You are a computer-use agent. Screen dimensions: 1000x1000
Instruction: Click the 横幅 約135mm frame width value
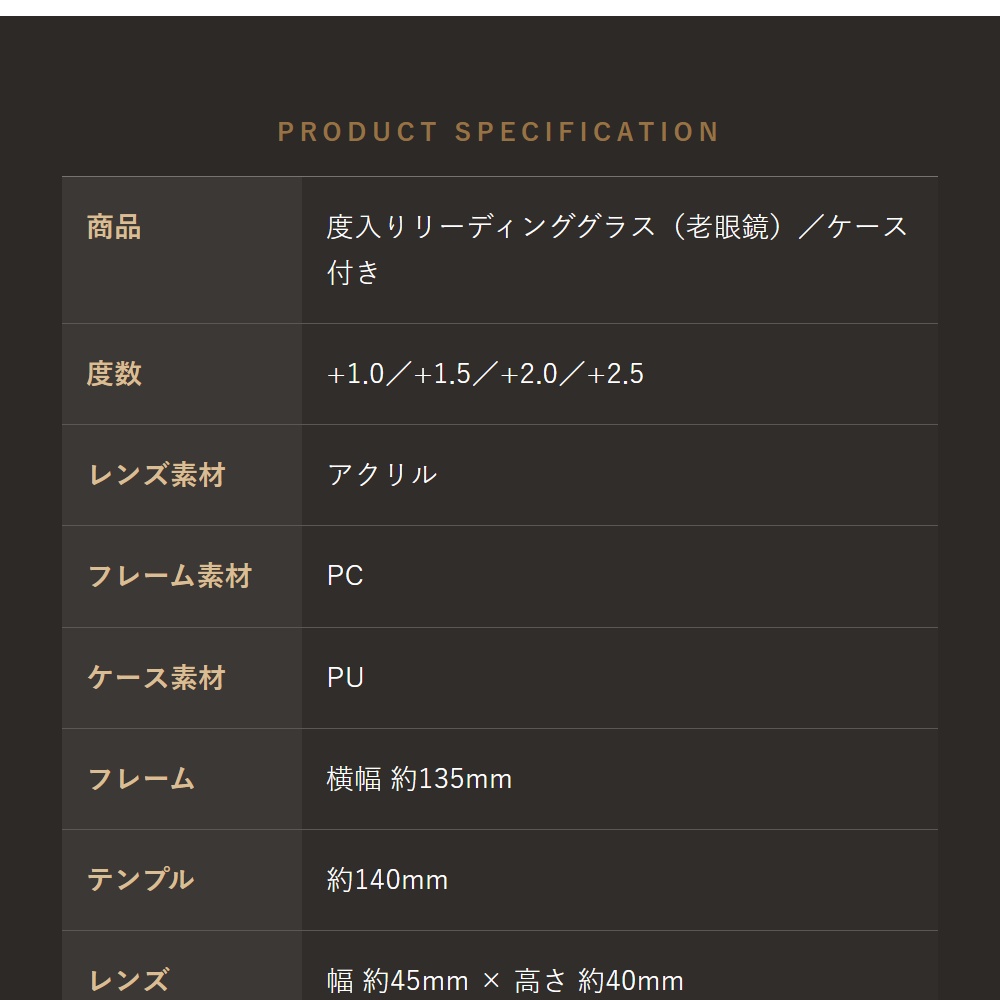click(x=419, y=779)
